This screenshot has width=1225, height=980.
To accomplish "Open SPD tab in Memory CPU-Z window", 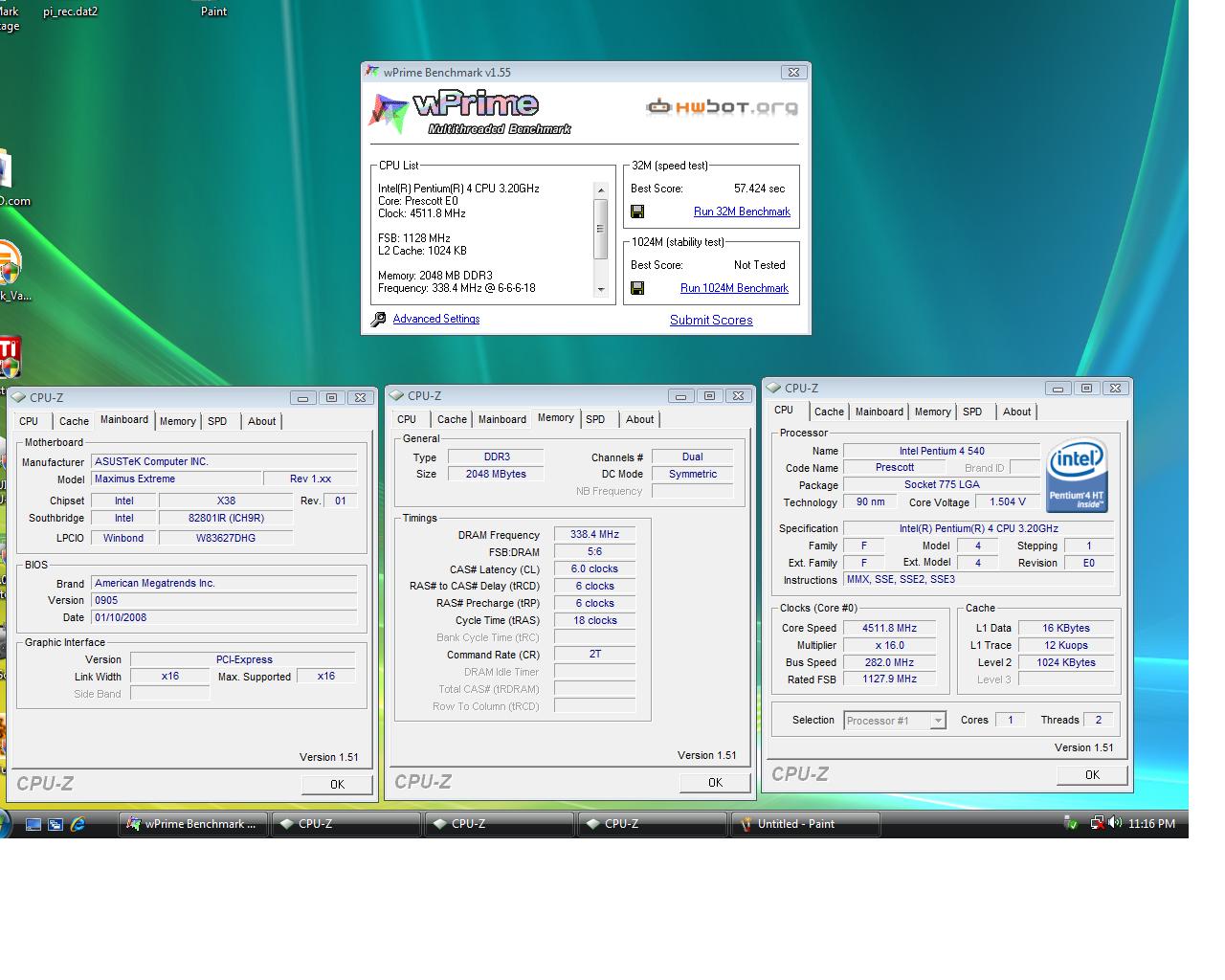I will [x=595, y=419].
